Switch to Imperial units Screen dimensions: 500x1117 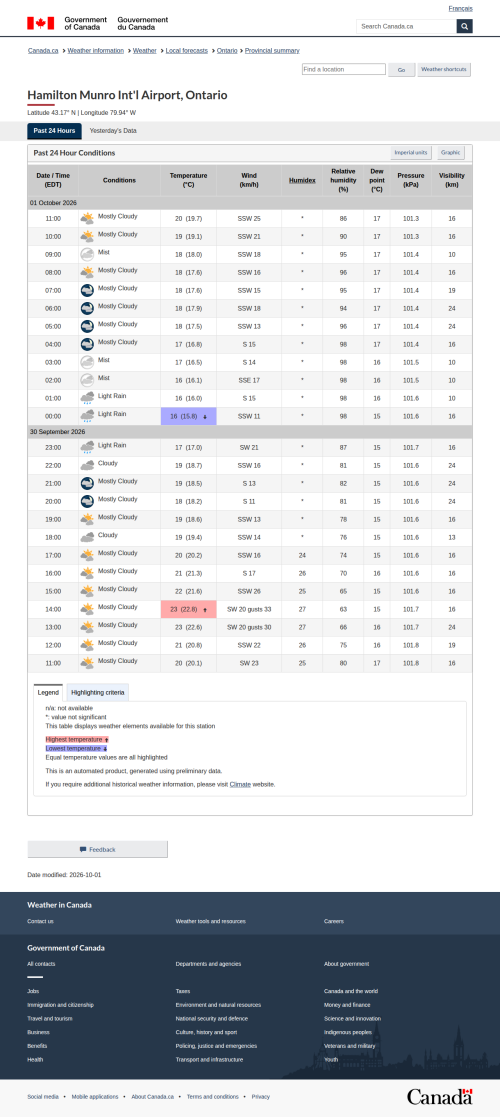pos(411,152)
